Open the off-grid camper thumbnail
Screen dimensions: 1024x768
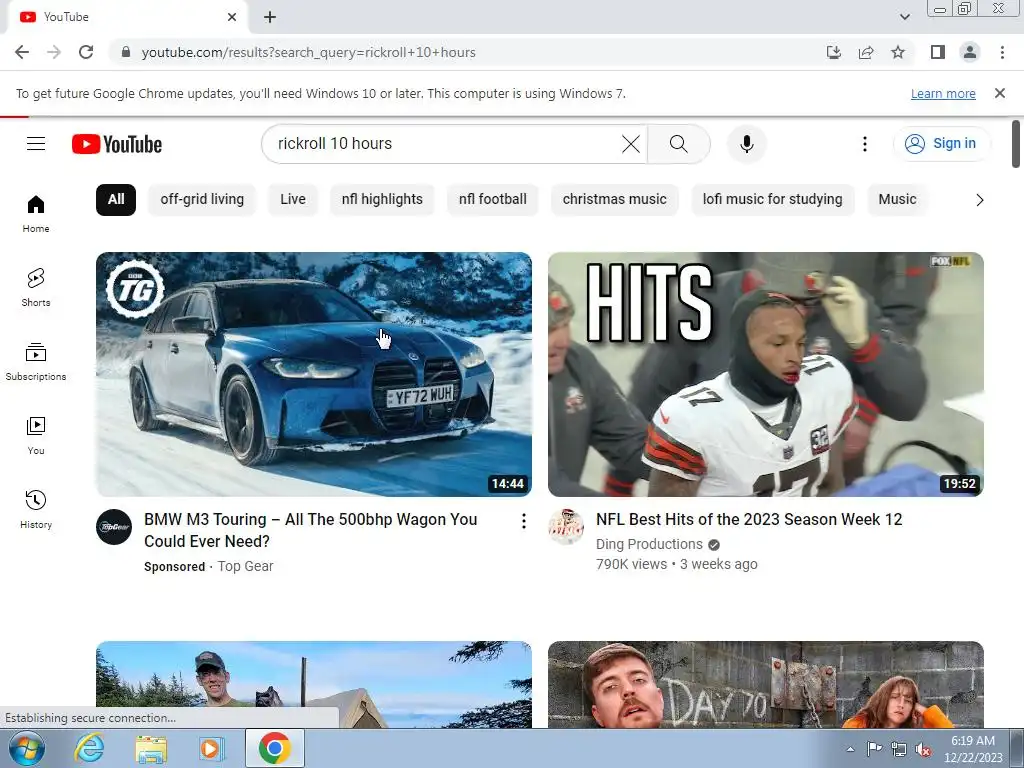click(313, 684)
